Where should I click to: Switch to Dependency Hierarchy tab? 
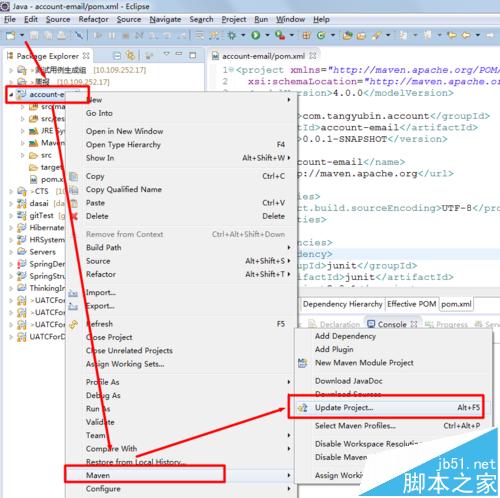pos(342,304)
